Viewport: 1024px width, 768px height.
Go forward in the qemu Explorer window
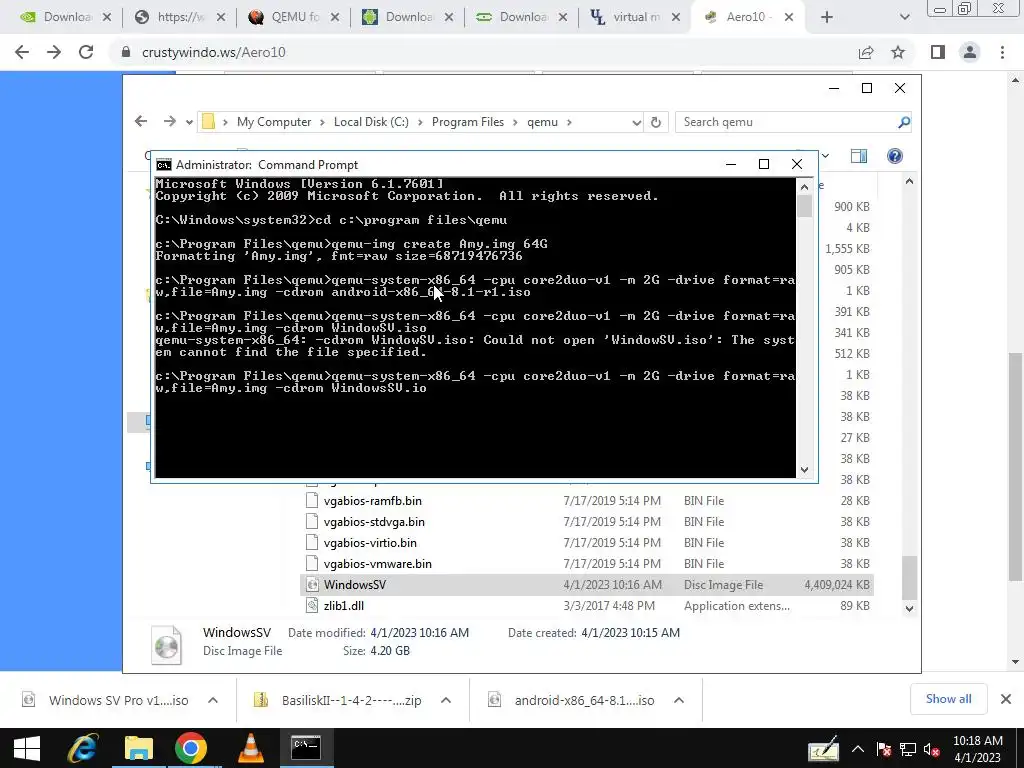(x=170, y=121)
